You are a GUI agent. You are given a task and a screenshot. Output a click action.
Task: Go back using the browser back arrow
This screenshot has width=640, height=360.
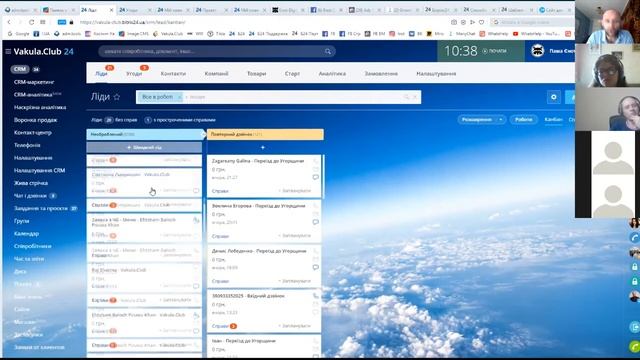click(9, 22)
